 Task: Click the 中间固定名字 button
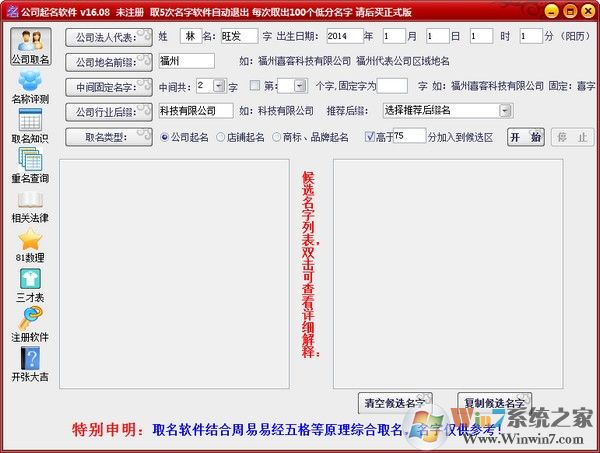point(109,87)
